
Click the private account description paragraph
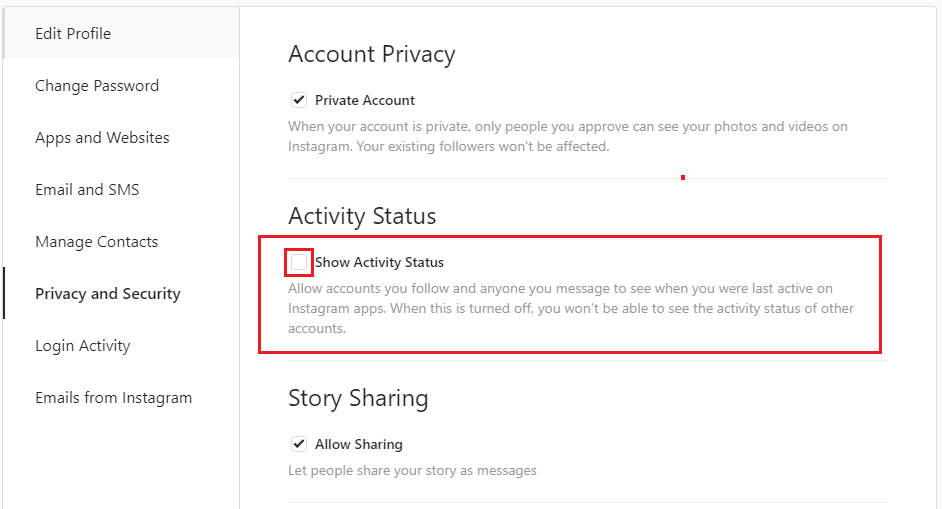[567, 137]
